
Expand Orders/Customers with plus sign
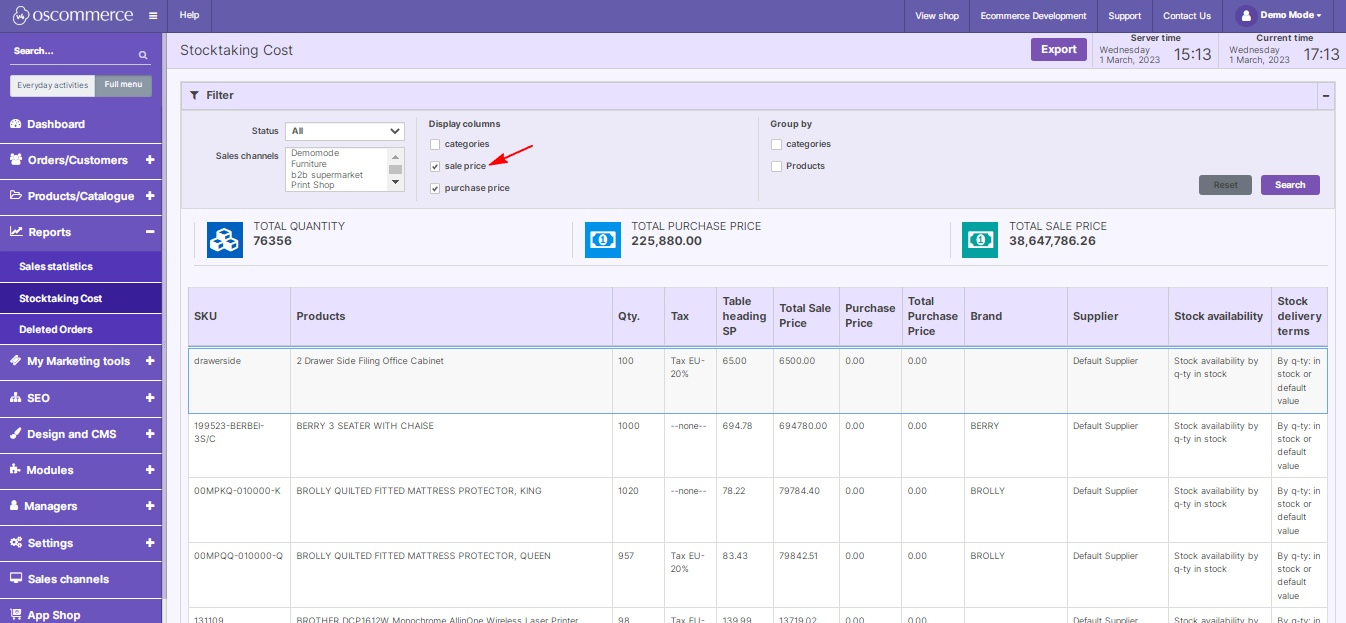[x=150, y=160]
